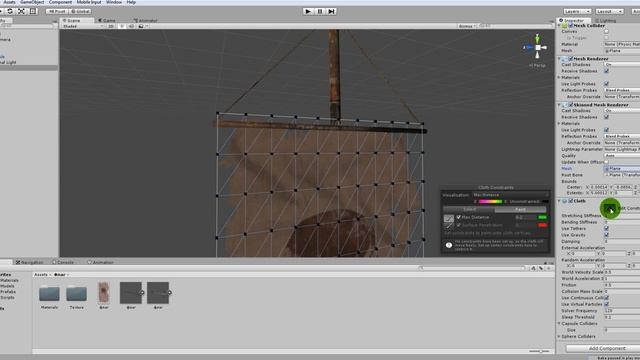Open the Texture folder in Assets
This screenshot has height=360, width=640.
click(77, 293)
